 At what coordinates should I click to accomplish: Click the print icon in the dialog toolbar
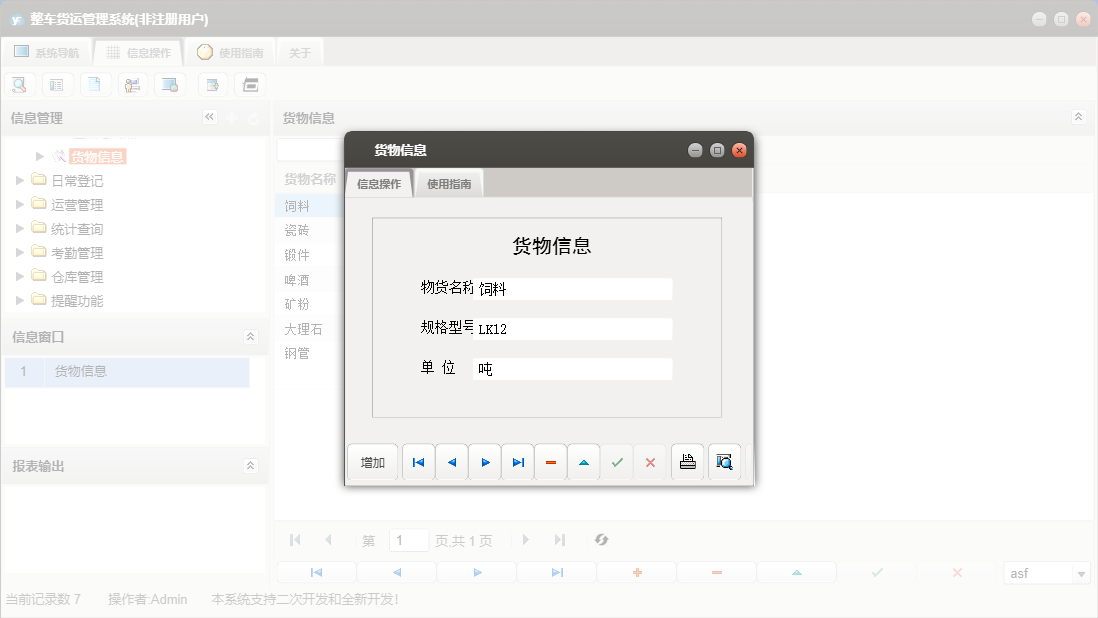pyautogui.click(x=687, y=461)
